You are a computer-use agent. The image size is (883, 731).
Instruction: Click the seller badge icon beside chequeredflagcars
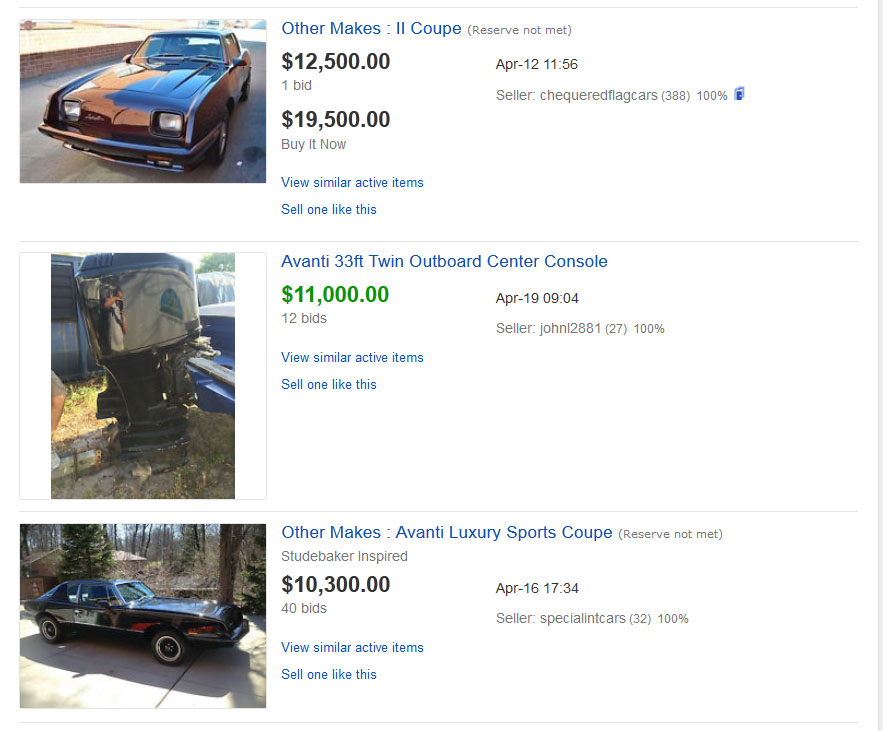[740, 94]
